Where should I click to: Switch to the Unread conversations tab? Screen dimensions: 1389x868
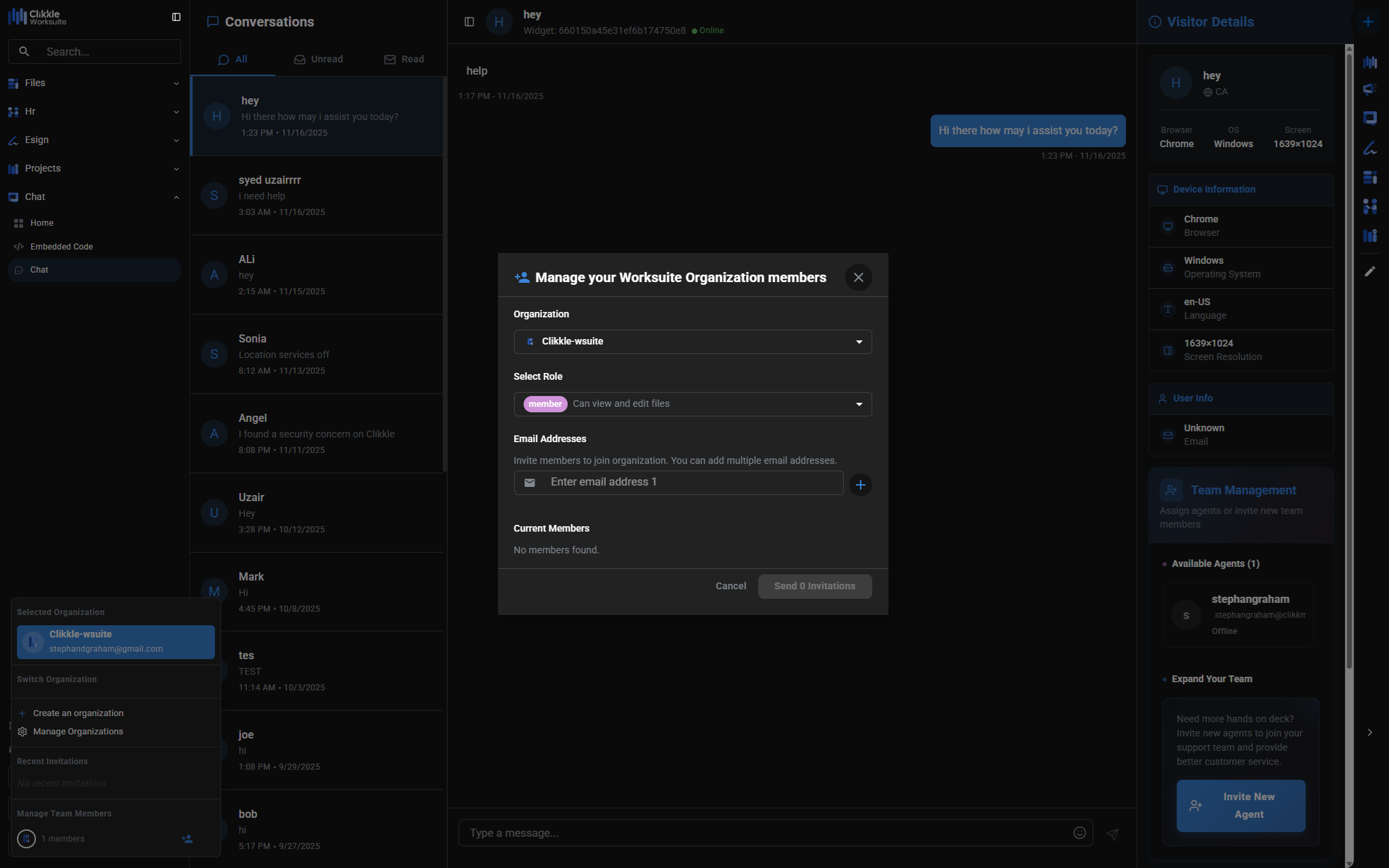click(318, 60)
